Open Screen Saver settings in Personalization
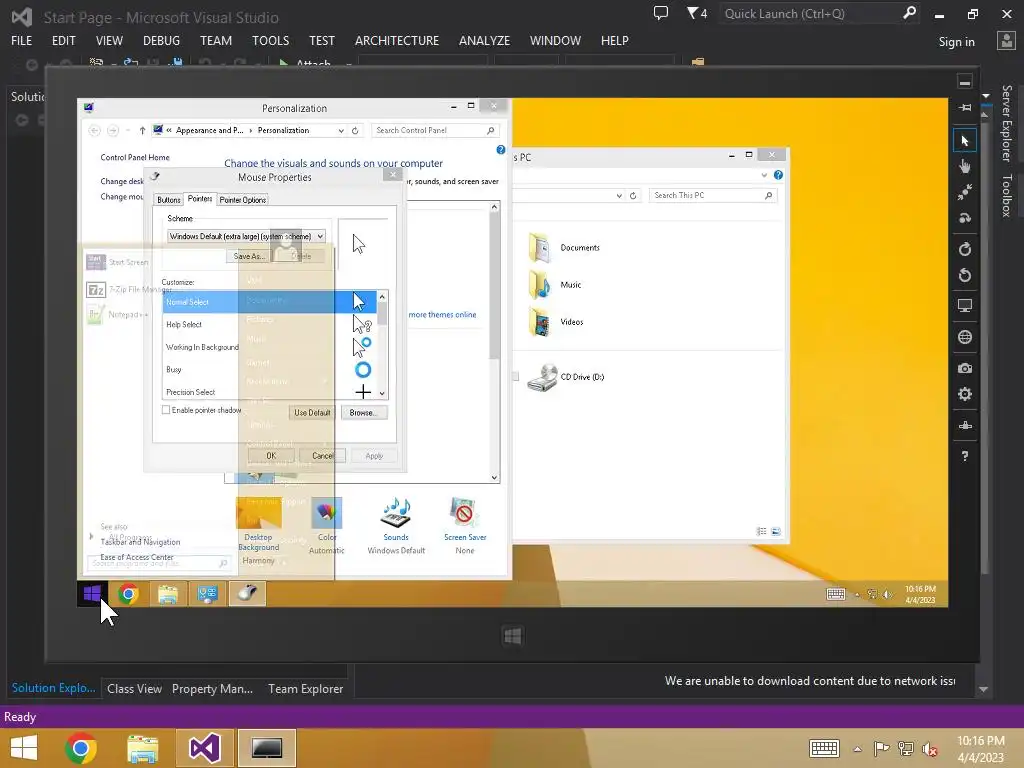The image size is (1024, 768). [x=465, y=525]
